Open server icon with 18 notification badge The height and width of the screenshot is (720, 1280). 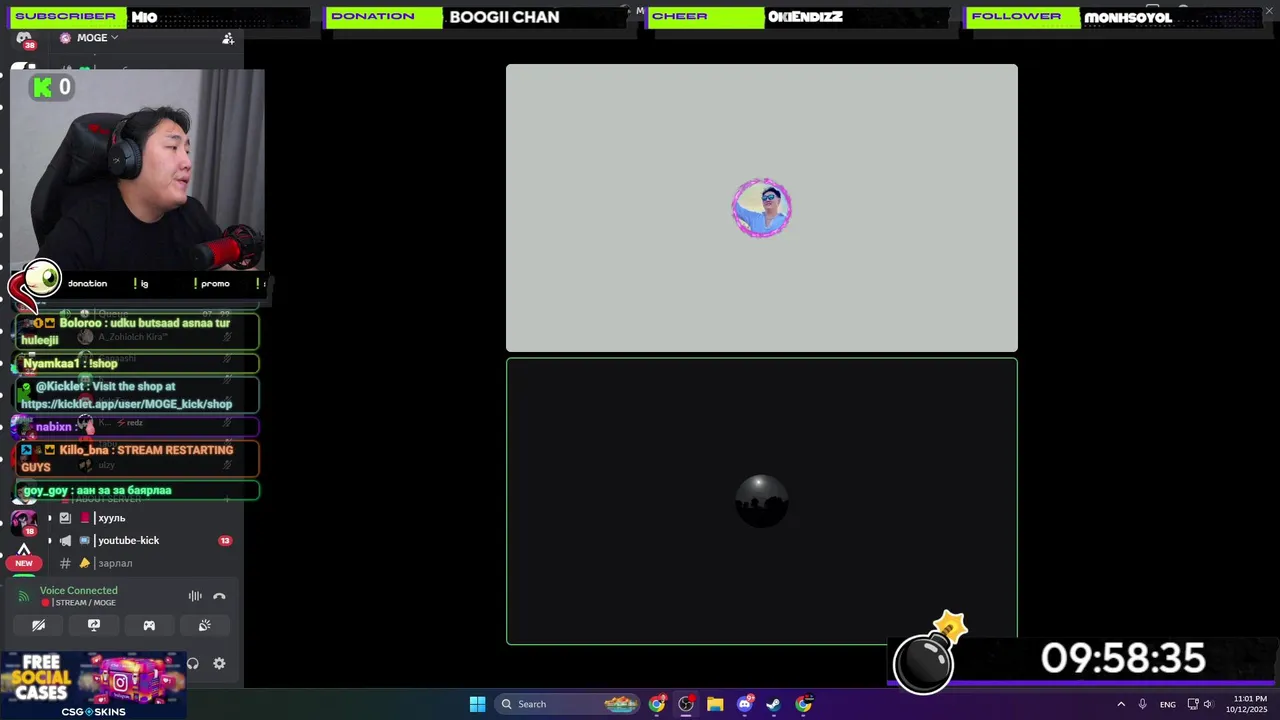click(24, 522)
